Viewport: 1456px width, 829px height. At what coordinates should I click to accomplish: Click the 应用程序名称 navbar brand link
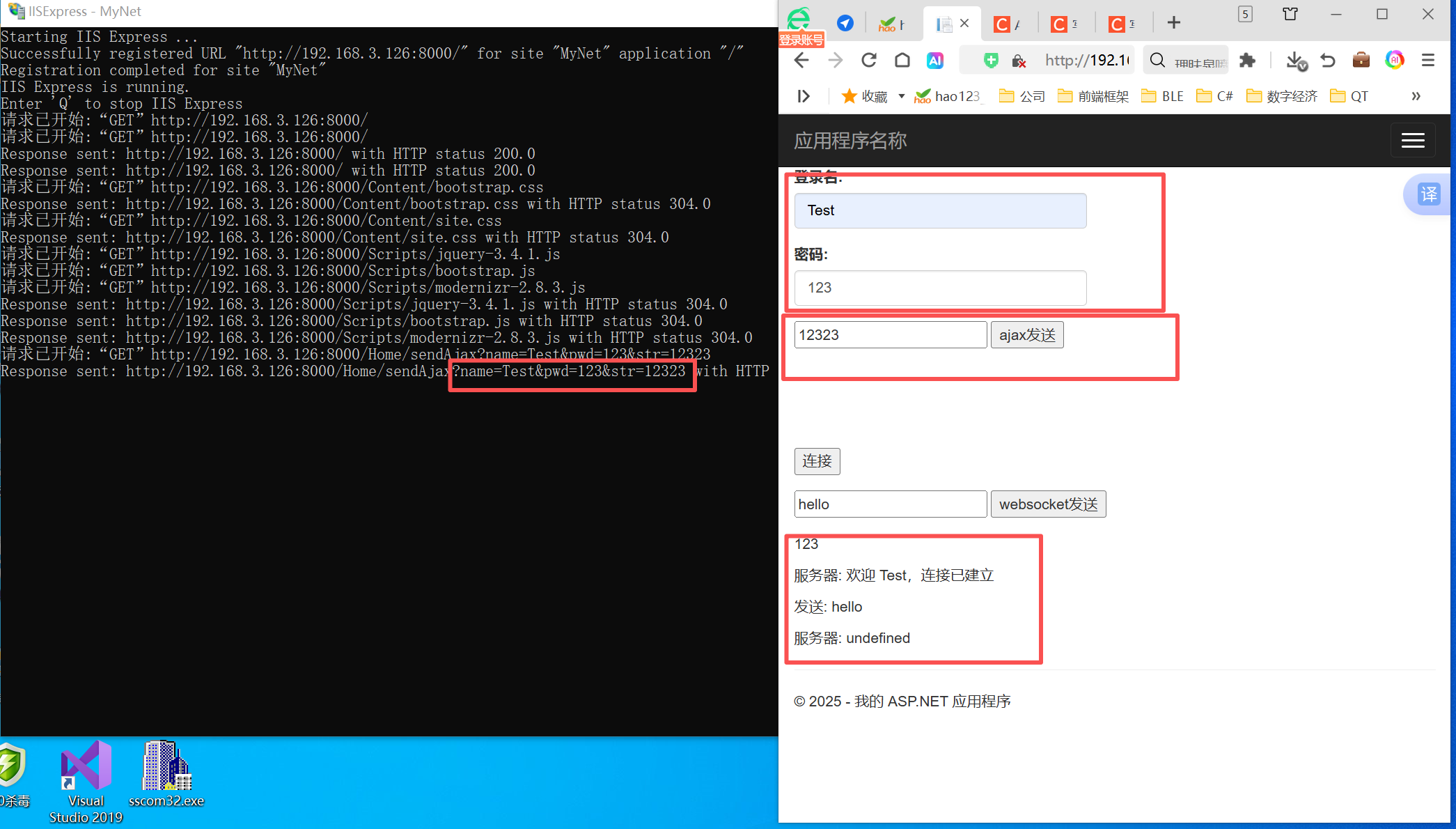coord(850,141)
